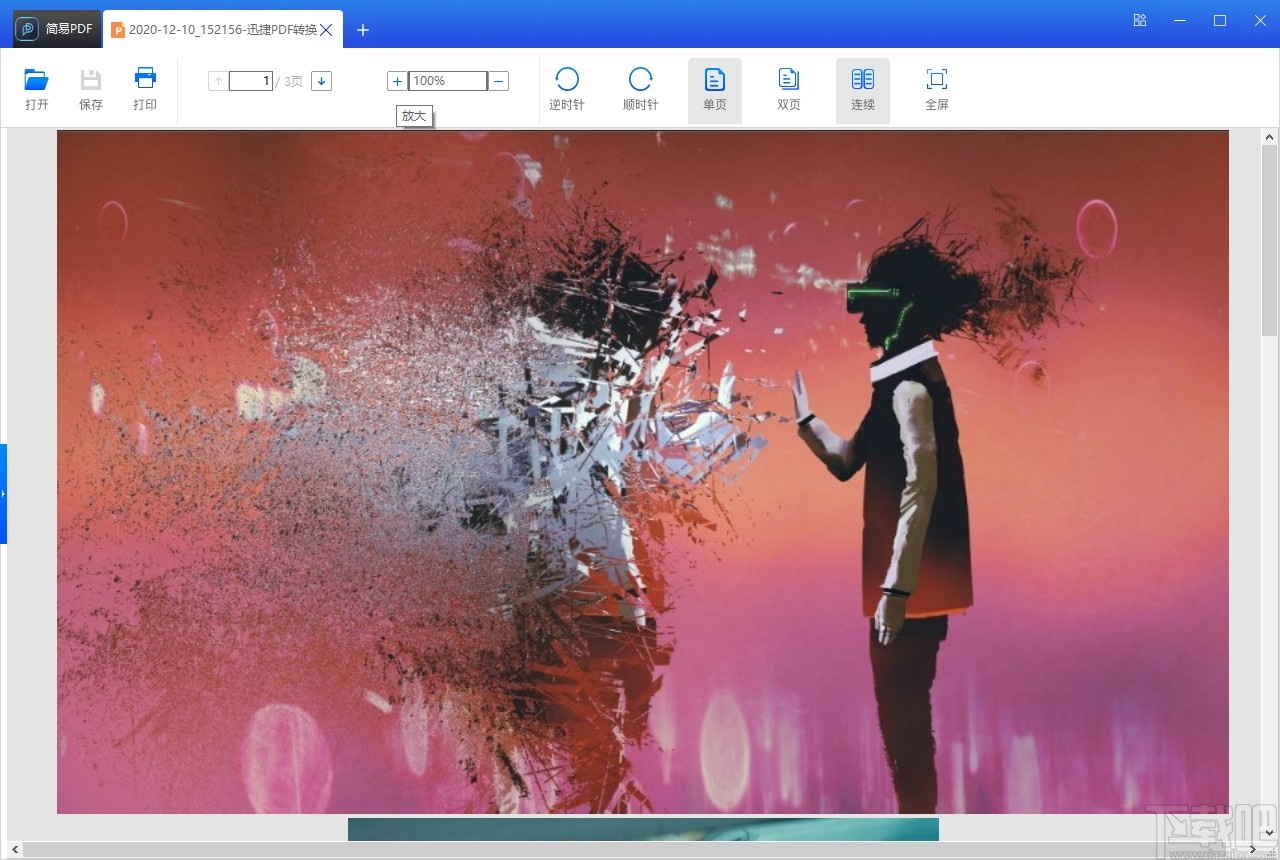Select the 2020-12-10_152156 document tab

(x=220, y=29)
